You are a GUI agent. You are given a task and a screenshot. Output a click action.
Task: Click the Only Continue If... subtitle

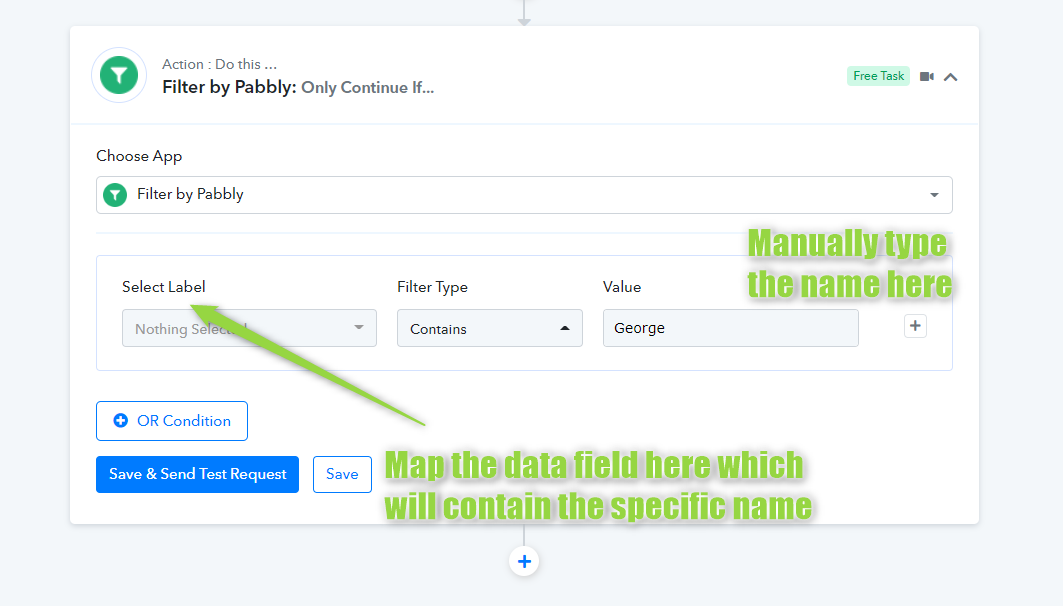[367, 87]
